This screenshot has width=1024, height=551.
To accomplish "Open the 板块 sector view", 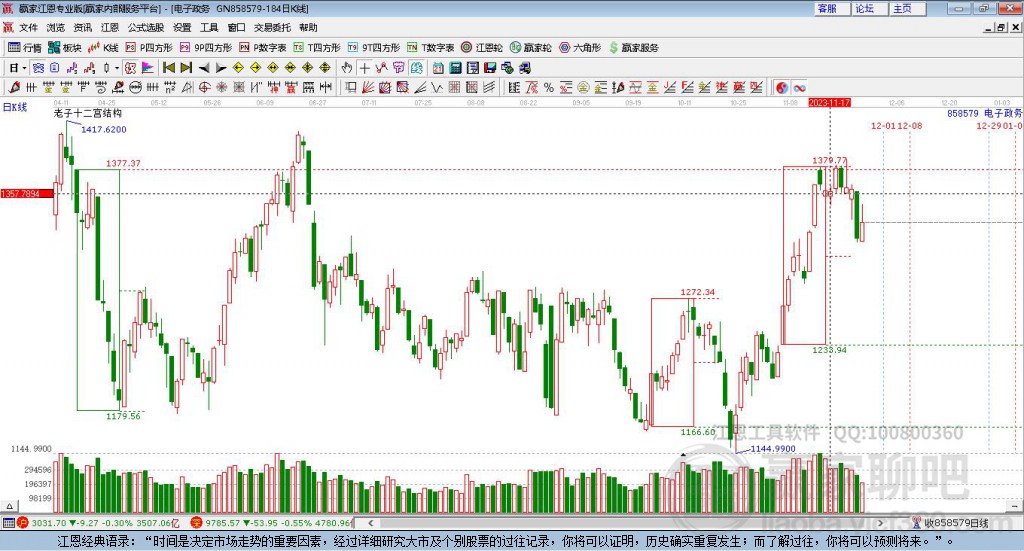I will pos(65,48).
